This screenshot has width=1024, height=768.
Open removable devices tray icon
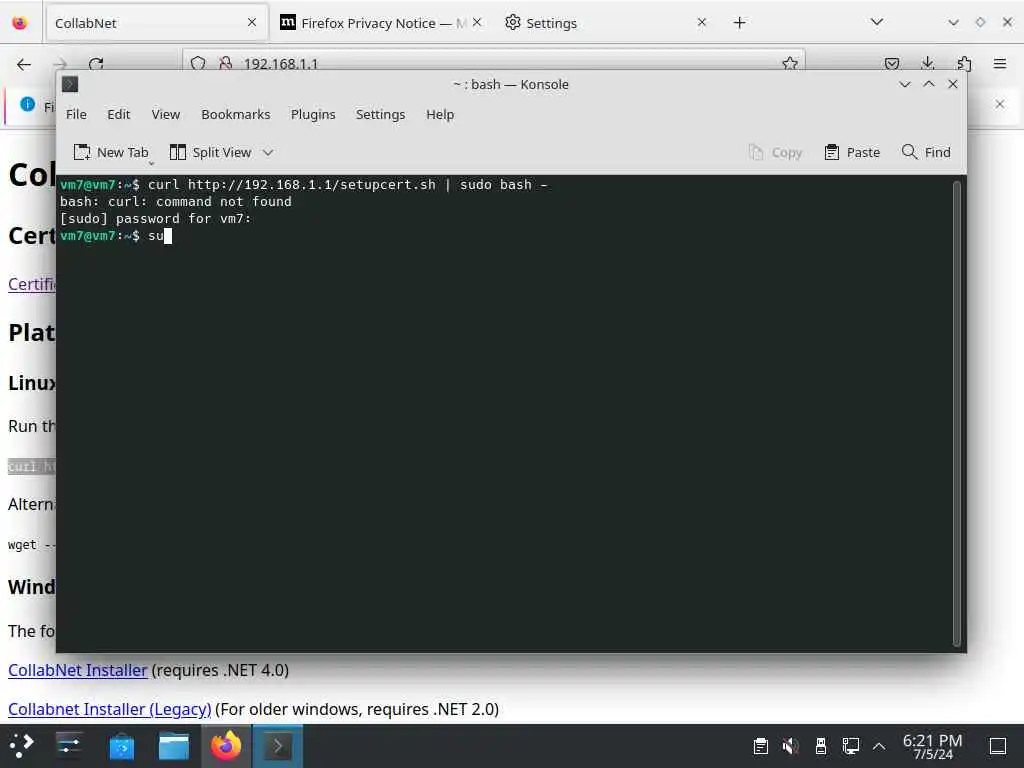point(821,746)
